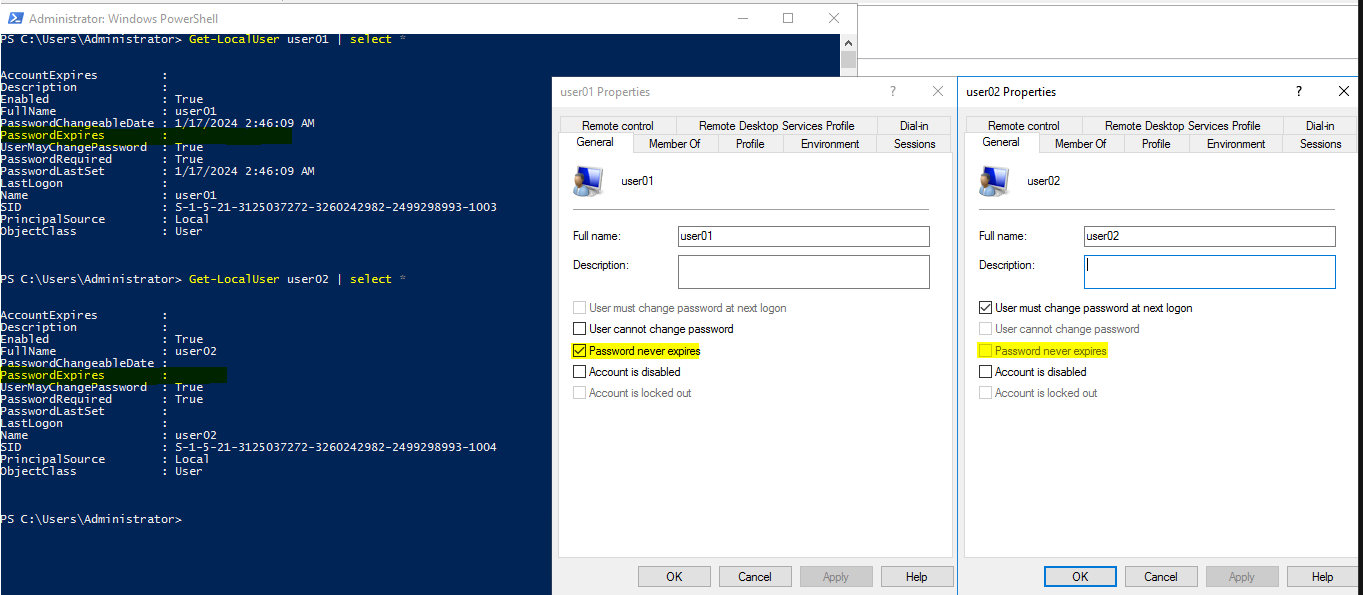Click the PowerShell vertical scrollbar up arrow
Screen dimensions: 1363x595
pyautogui.click(x=848, y=42)
